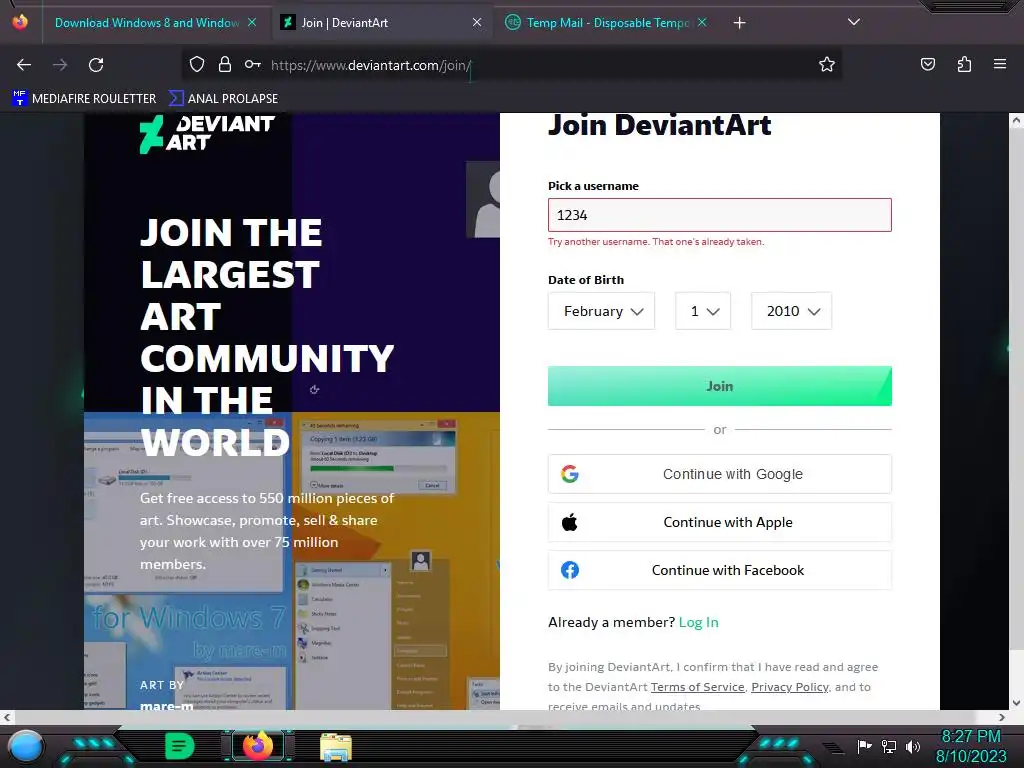Image resolution: width=1024 pixels, height=768 pixels.
Task: Click the Google logo icon
Action: [569, 474]
